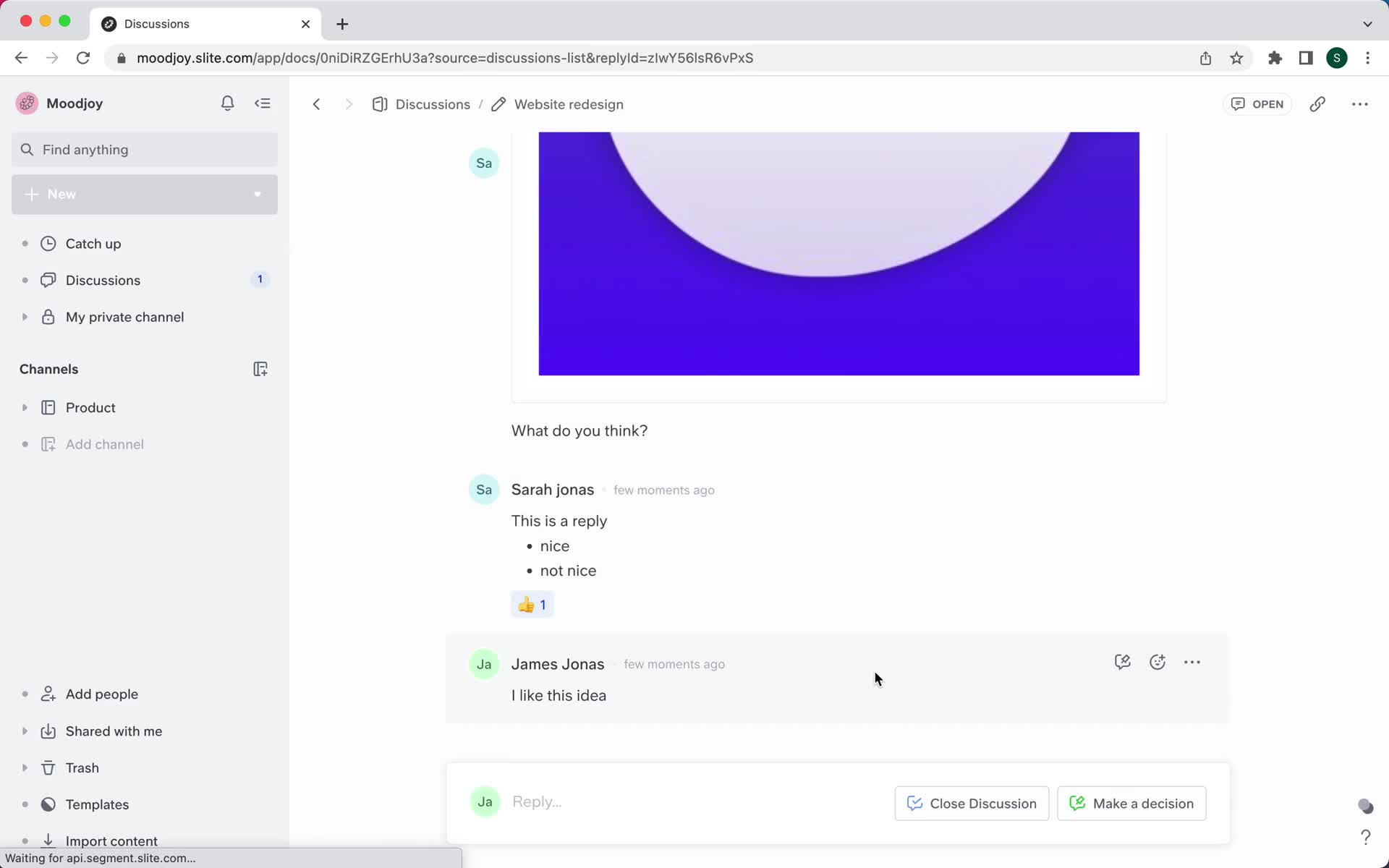Viewport: 1389px width, 868px height.
Task: Toggle the notifications bell icon
Action: (x=228, y=103)
